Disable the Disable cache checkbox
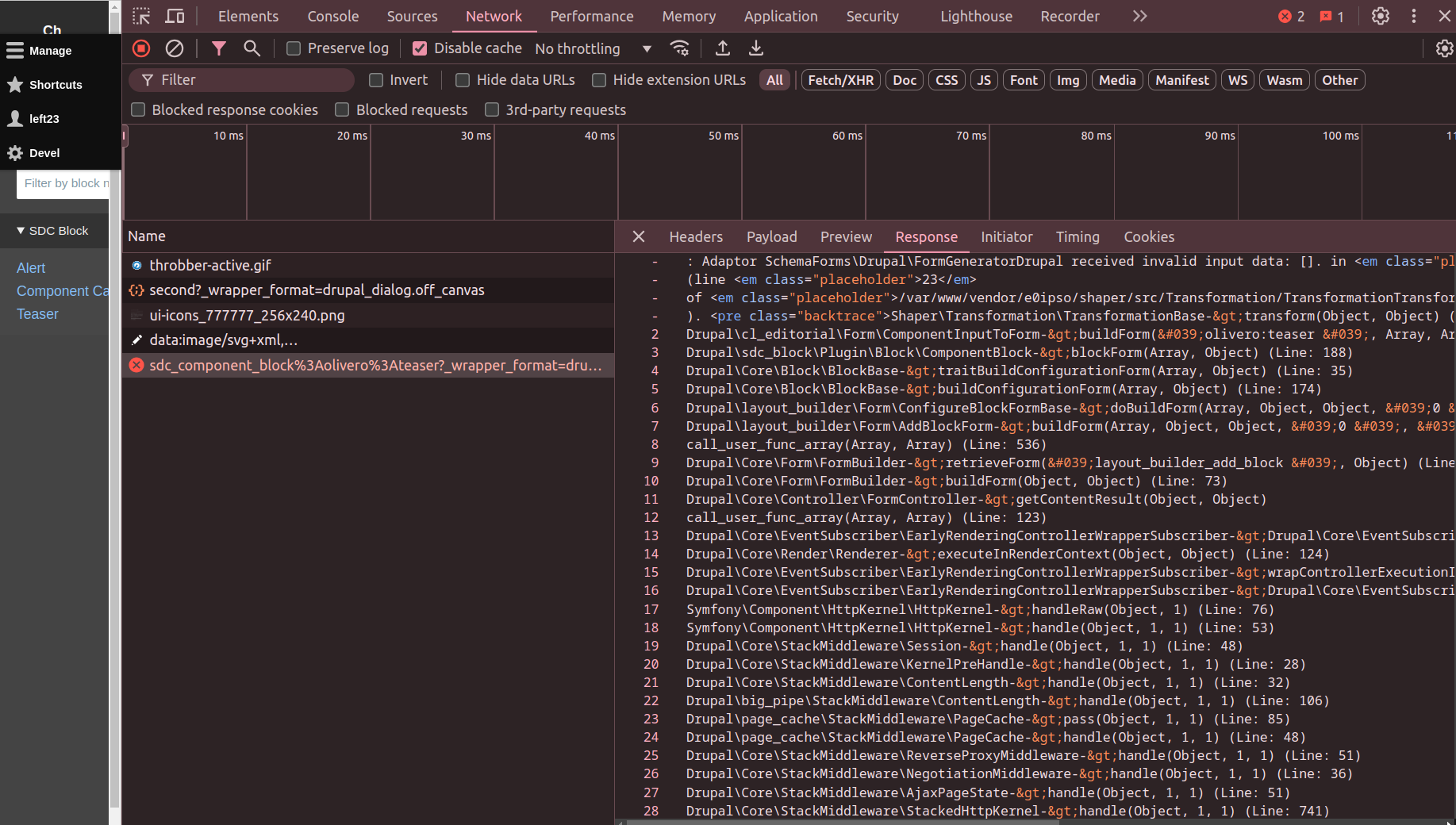 point(420,48)
